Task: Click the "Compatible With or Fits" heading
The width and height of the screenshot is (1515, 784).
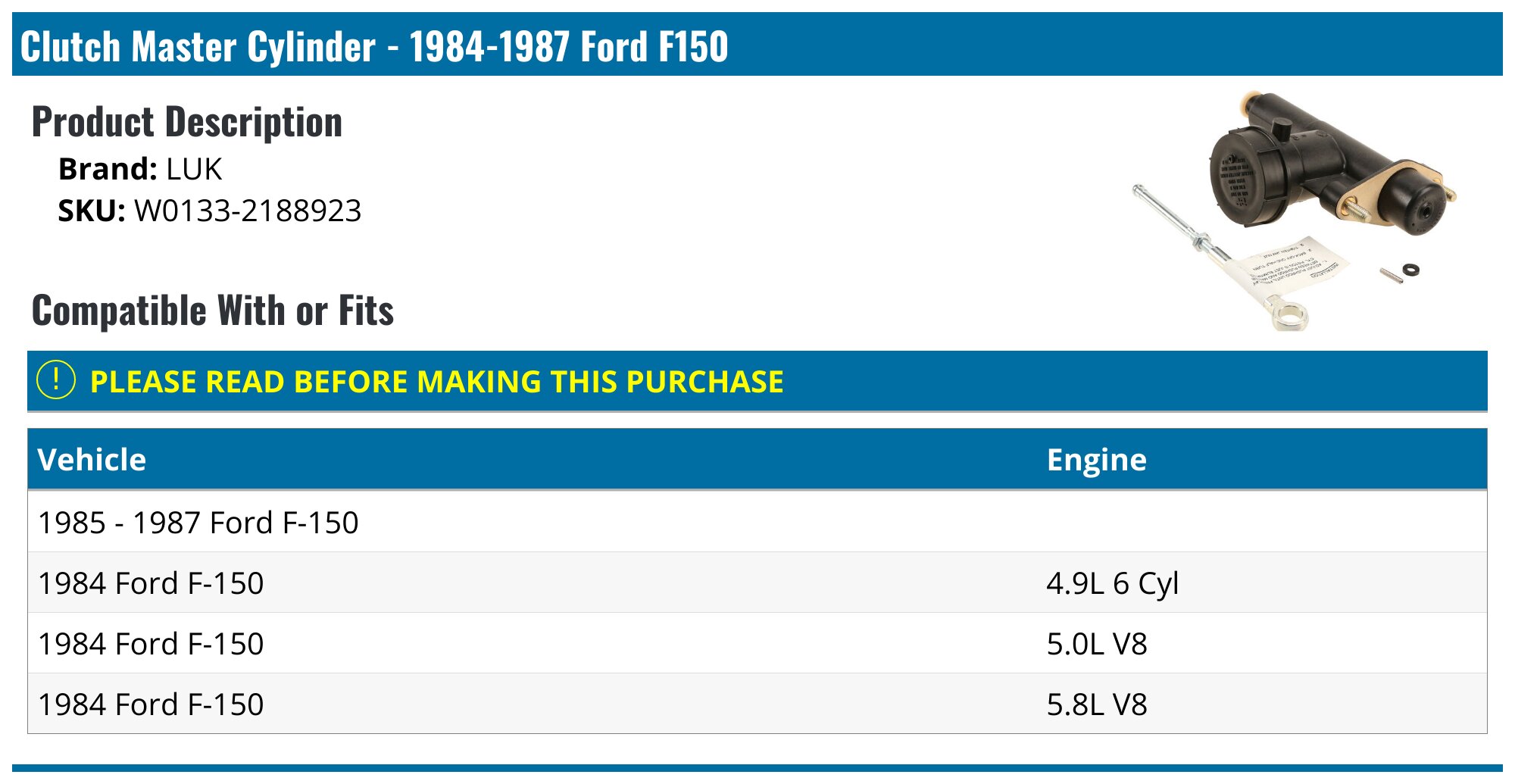Action: click(213, 311)
